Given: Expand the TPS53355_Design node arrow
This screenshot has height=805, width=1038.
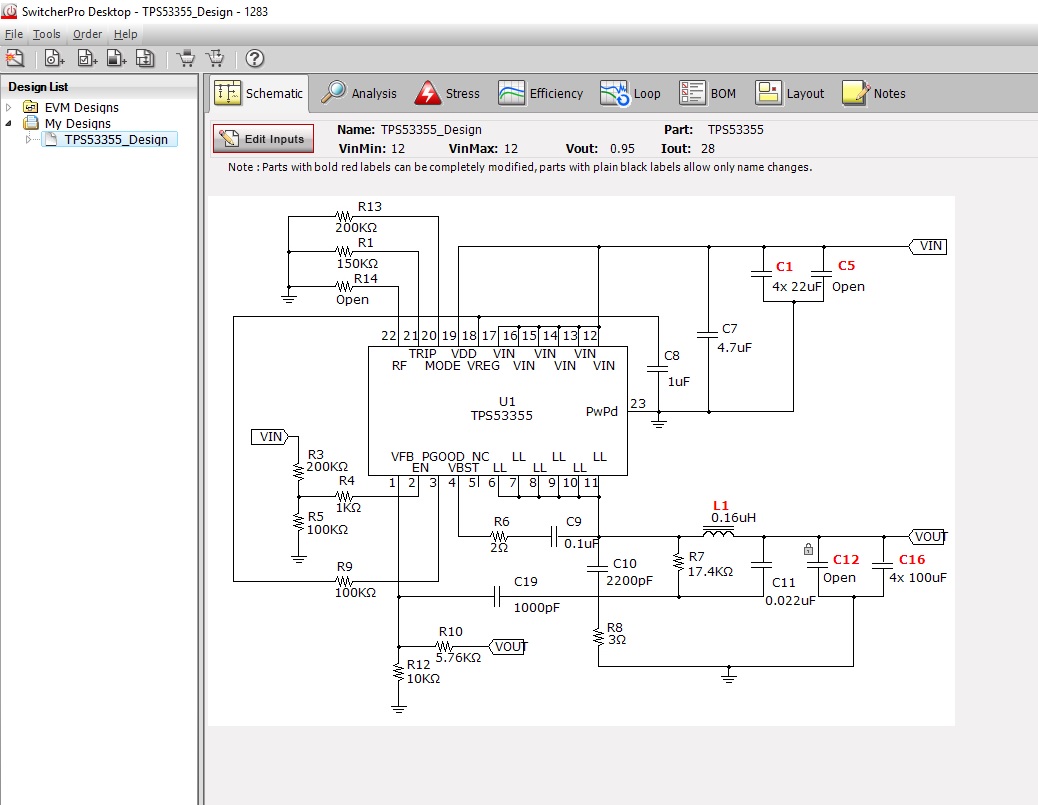Looking at the screenshot, I should 28,139.
